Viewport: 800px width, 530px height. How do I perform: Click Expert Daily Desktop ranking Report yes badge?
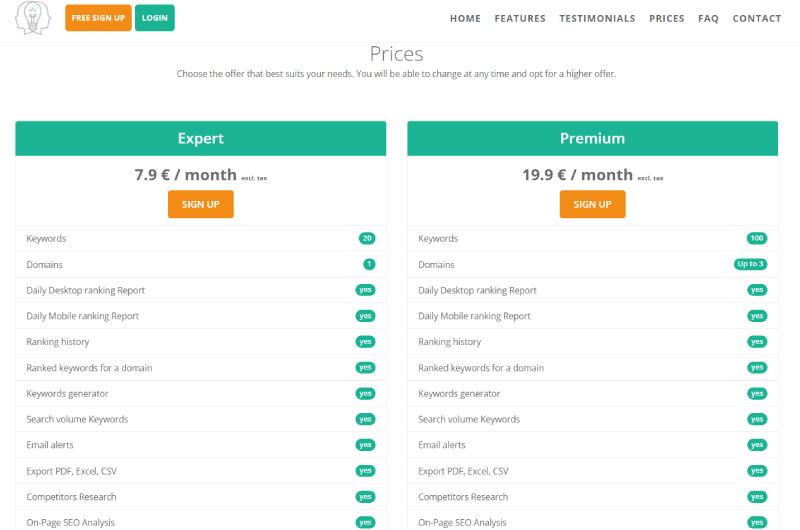point(365,290)
